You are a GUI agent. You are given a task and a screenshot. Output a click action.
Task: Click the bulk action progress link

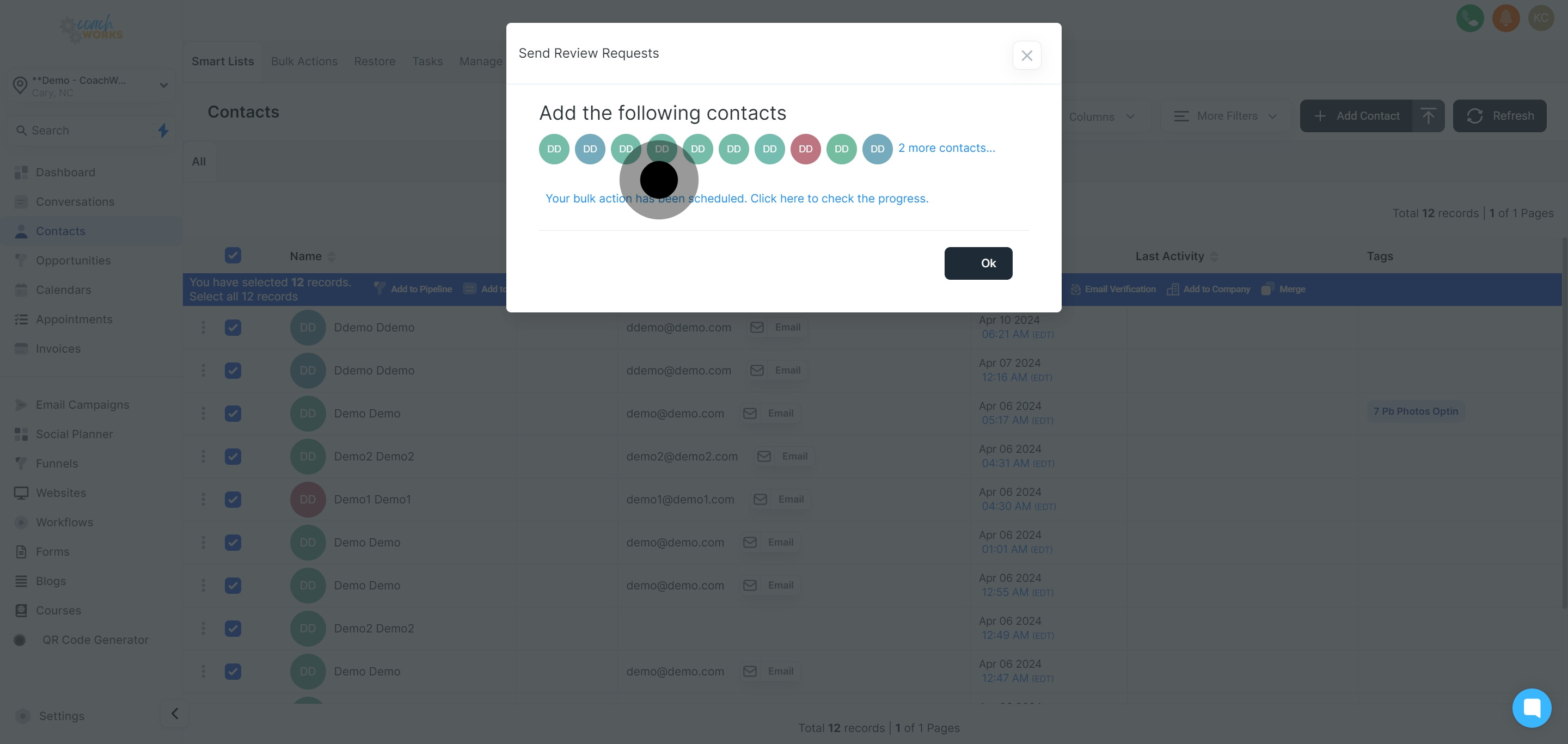[x=737, y=198]
